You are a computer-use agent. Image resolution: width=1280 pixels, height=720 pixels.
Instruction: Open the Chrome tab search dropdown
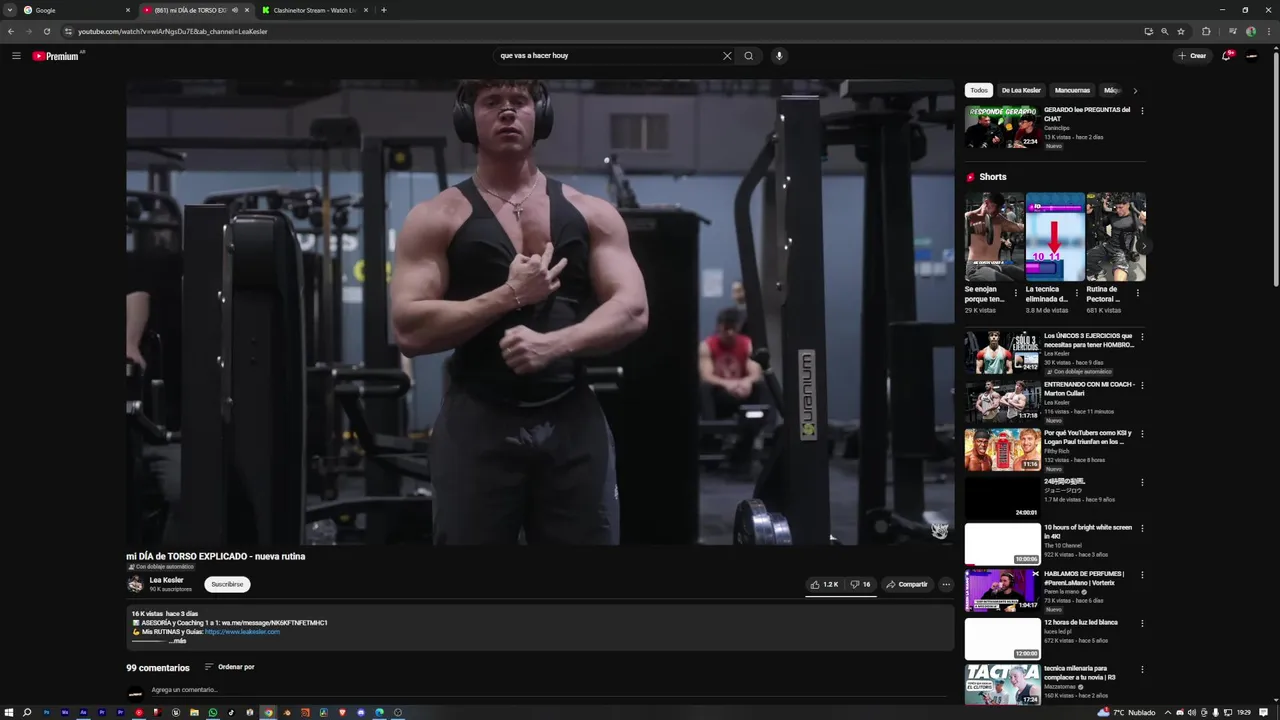coord(9,10)
